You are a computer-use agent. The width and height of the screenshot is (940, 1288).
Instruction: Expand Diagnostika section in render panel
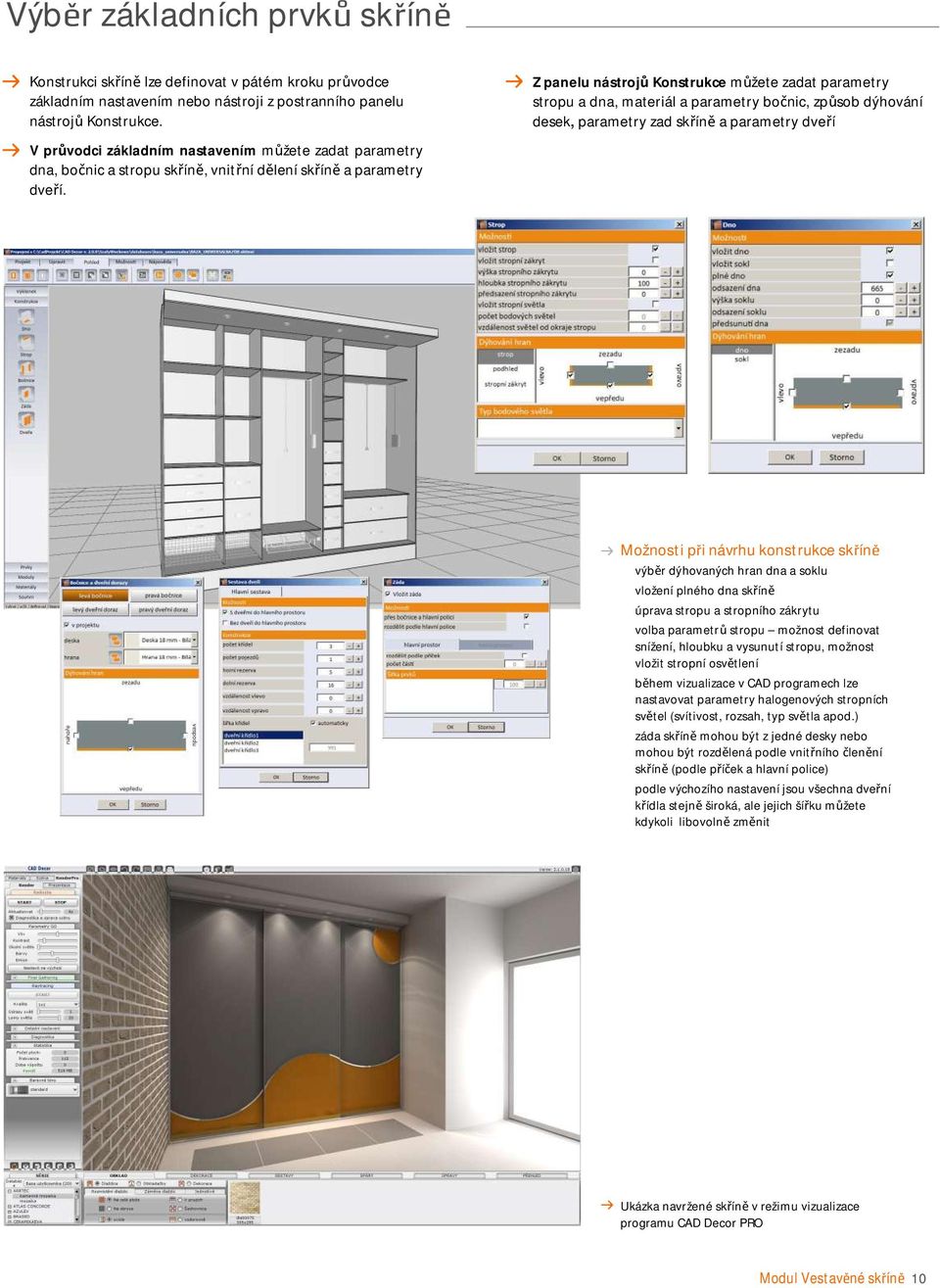[x=43, y=1037]
